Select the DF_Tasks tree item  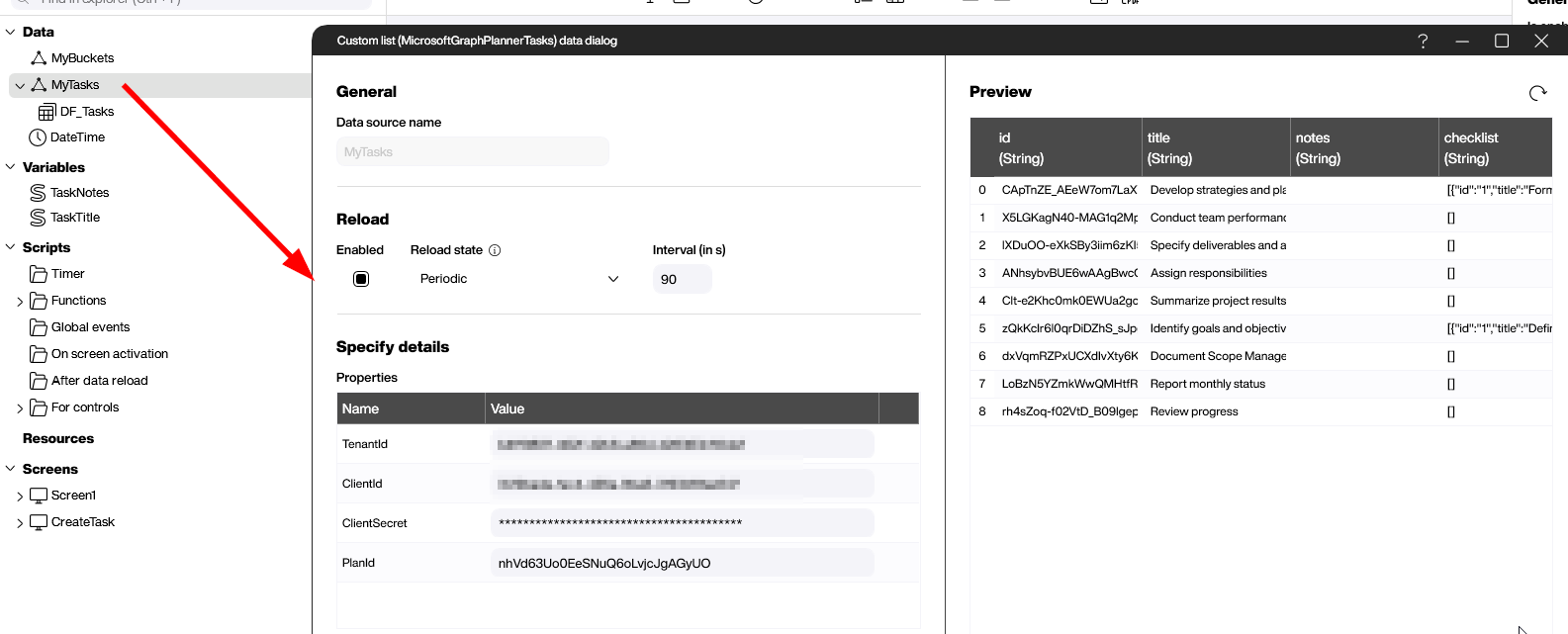(87, 112)
